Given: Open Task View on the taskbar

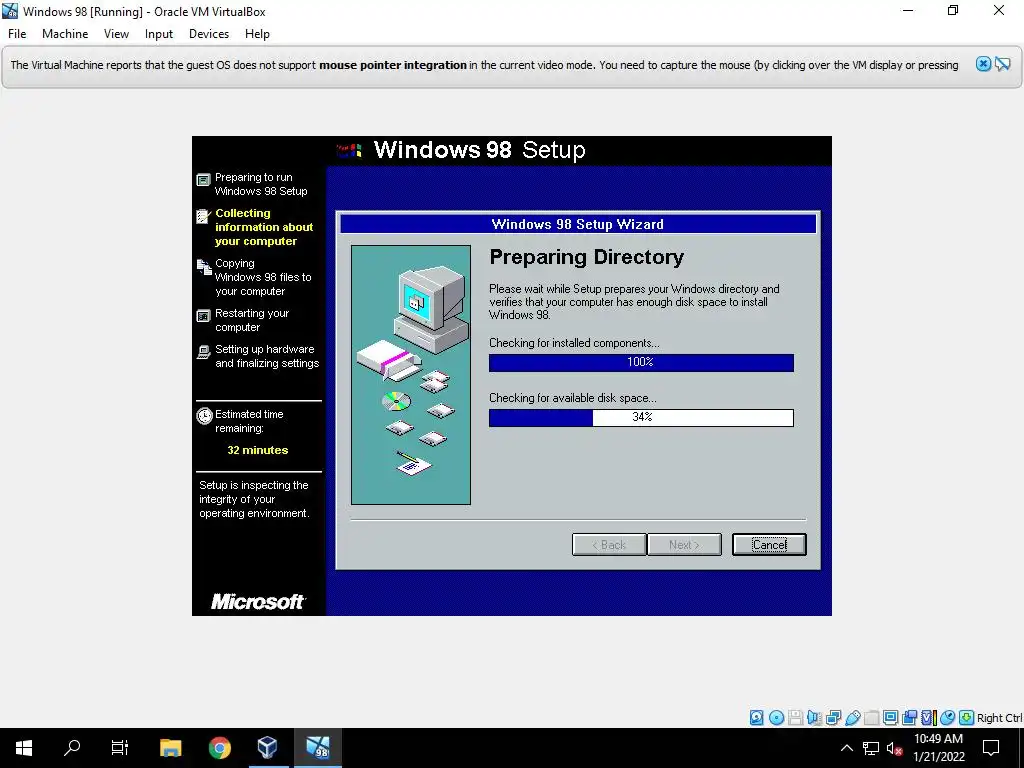Looking at the screenshot, I should 120,748.
